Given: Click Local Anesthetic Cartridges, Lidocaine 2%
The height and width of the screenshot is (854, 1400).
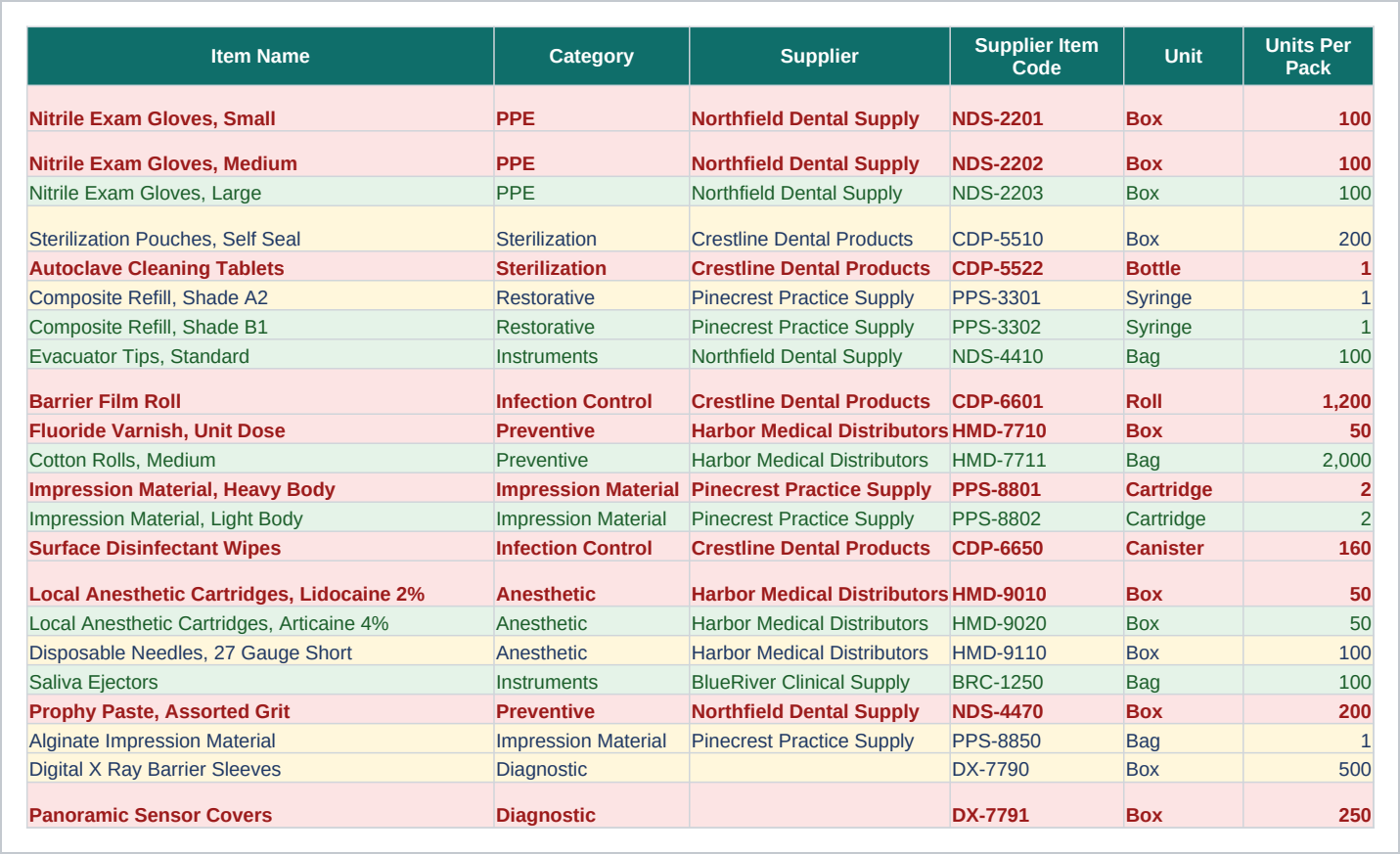Looking at the screenshot, I should tap(260, 584).
